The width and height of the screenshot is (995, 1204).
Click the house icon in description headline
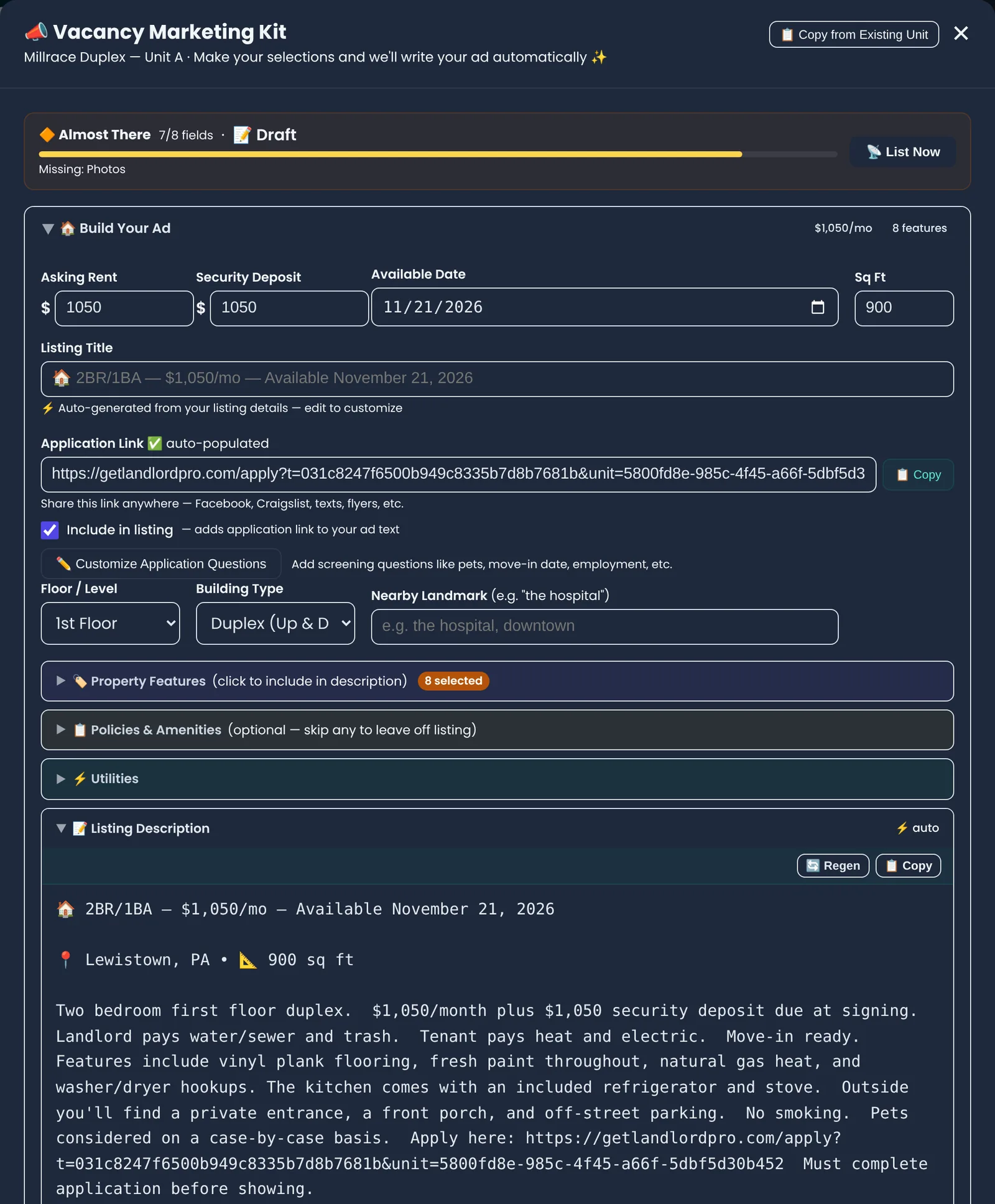65,909
